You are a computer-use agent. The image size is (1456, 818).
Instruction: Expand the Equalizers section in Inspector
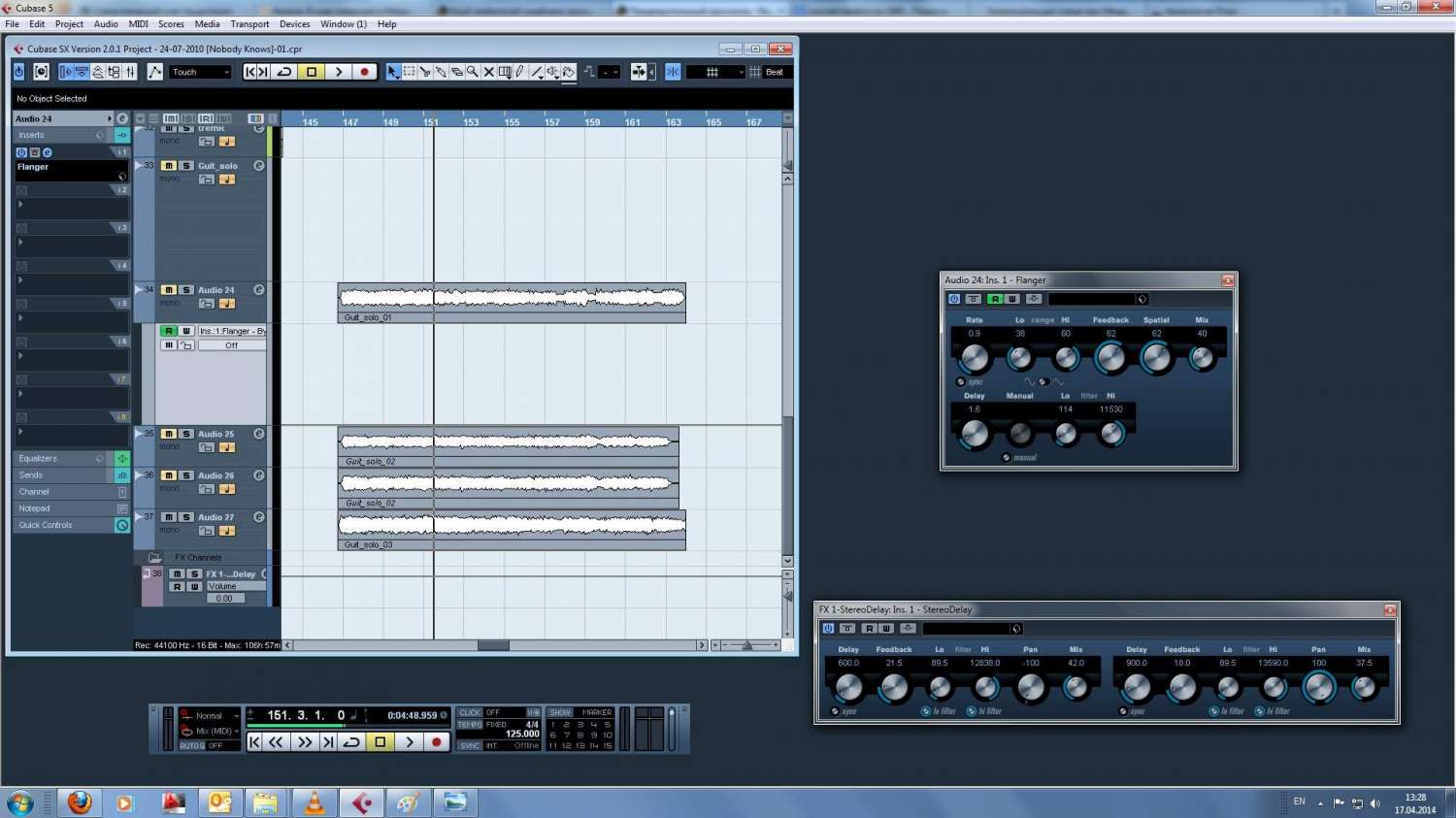point(58,458)
